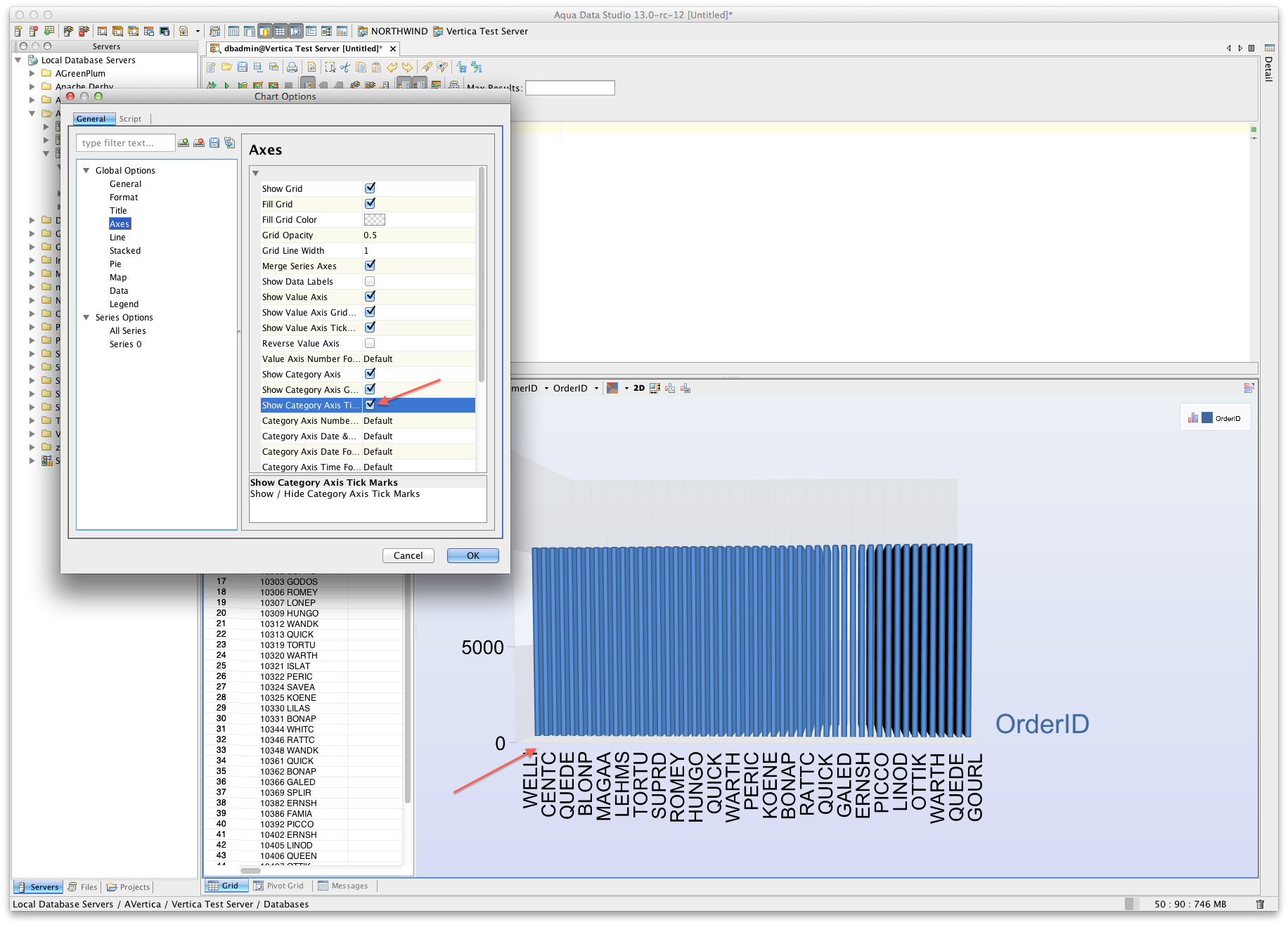Collapse the Local Database Servers node
The width and height of the screenshot is (1288, 925).
point(18,60)
